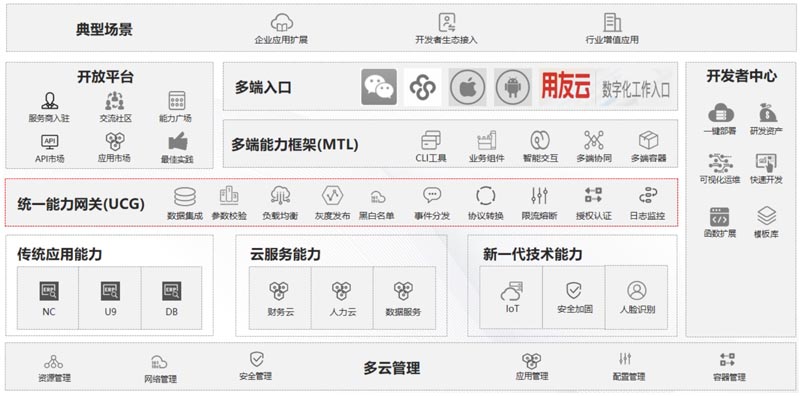The width and height of the screenshot is (800, 396).
Task: Select the 多端容器 box icon
Action: (x=648, y=140)
